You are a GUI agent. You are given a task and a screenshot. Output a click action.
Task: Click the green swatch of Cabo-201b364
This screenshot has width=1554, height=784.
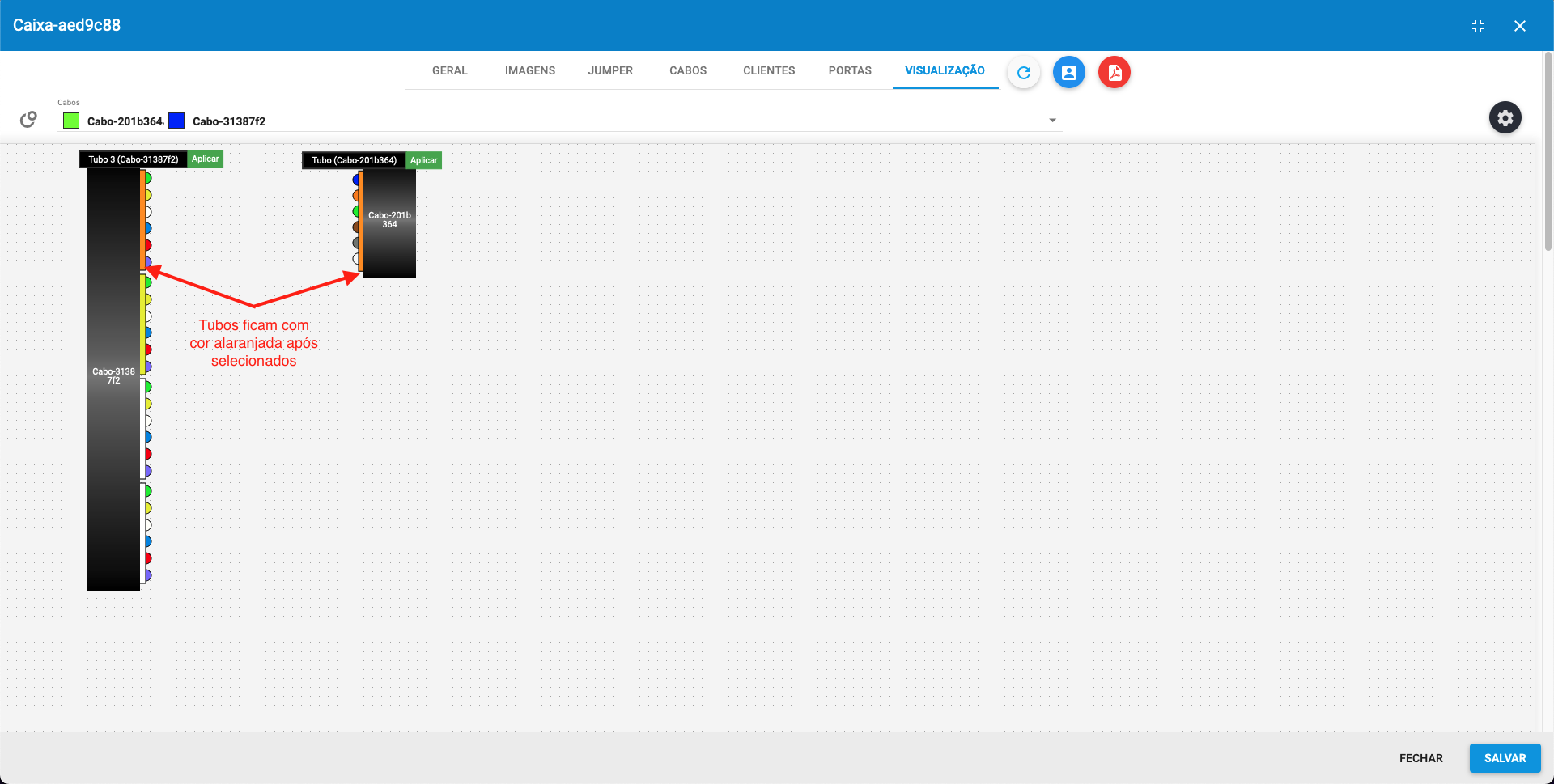(x=71, y=121)
